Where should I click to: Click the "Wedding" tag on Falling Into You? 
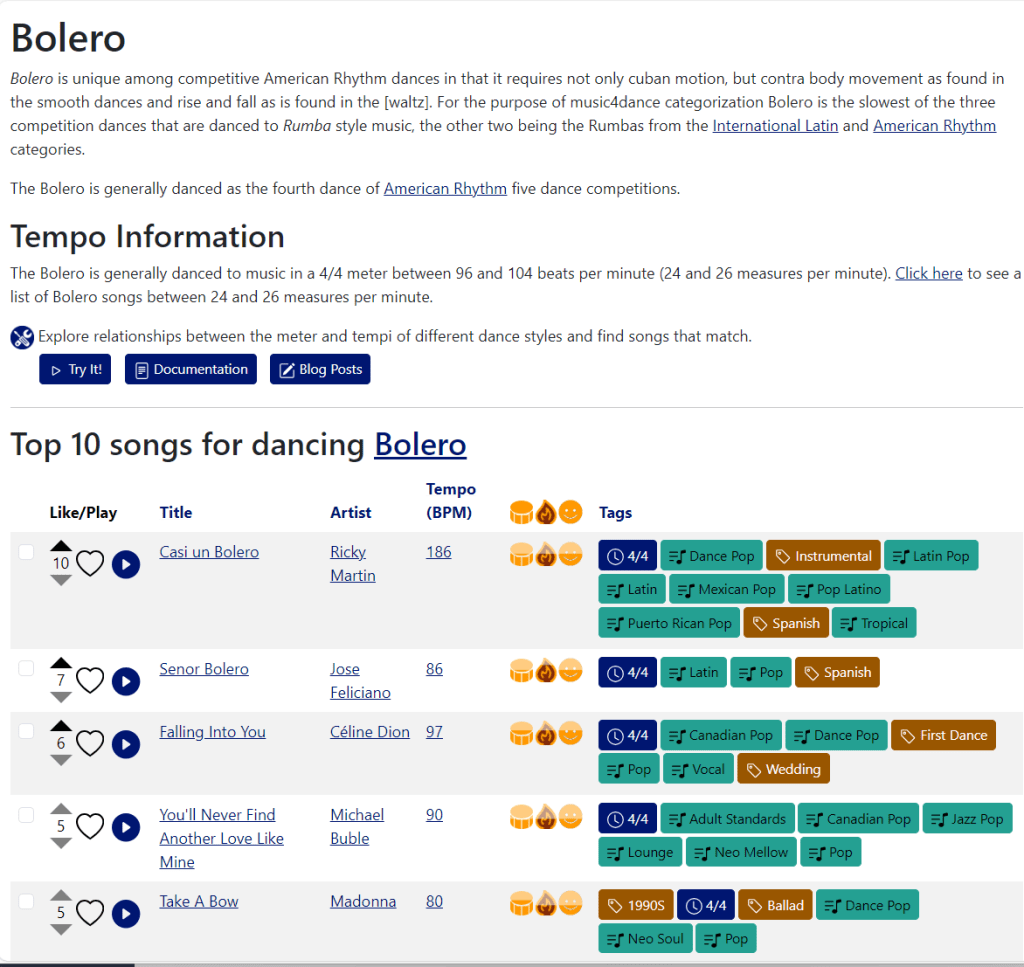783,768
